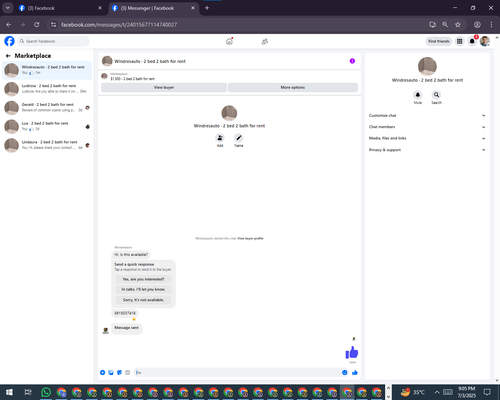This screenshot has height=400, width=500.
Task: Click the phone number message bubble
Action: tap(125, 313)
